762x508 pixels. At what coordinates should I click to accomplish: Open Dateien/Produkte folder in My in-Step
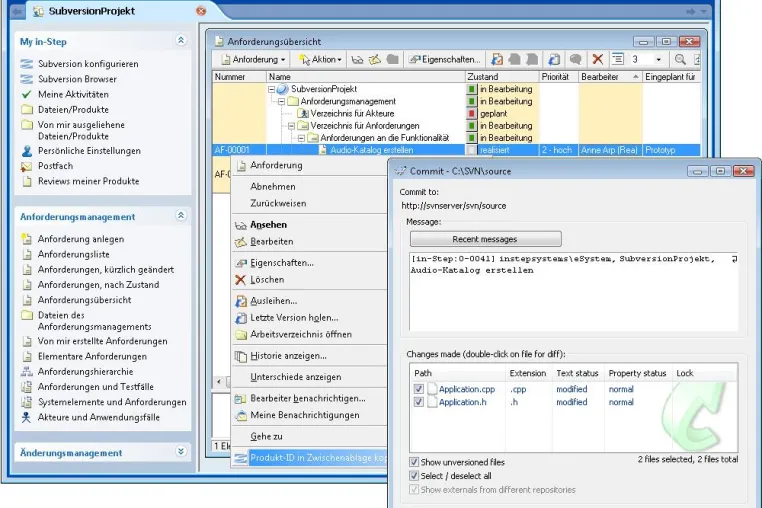click(73, 109)
